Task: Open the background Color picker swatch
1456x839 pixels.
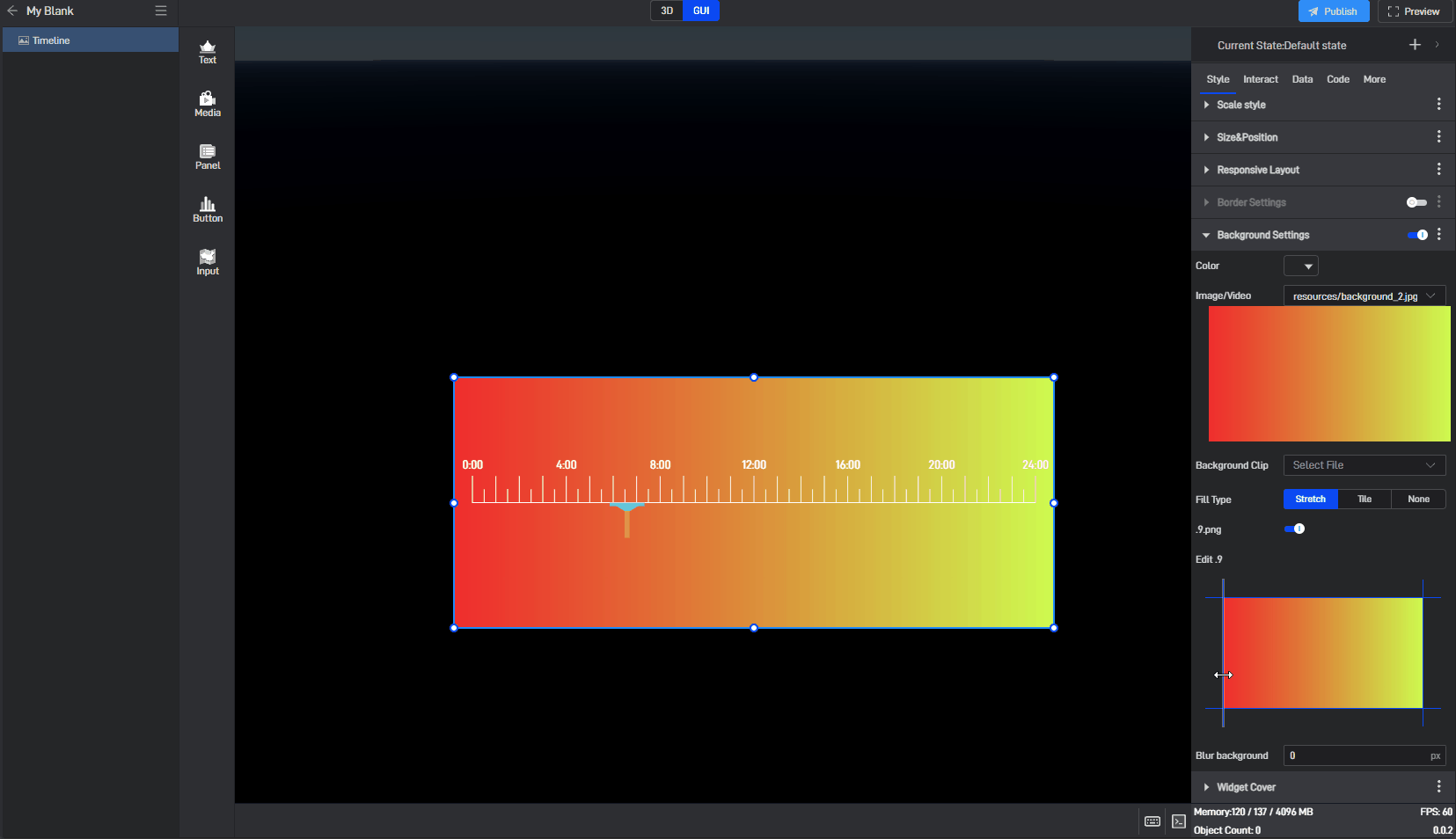Action: pos(1300,266)
